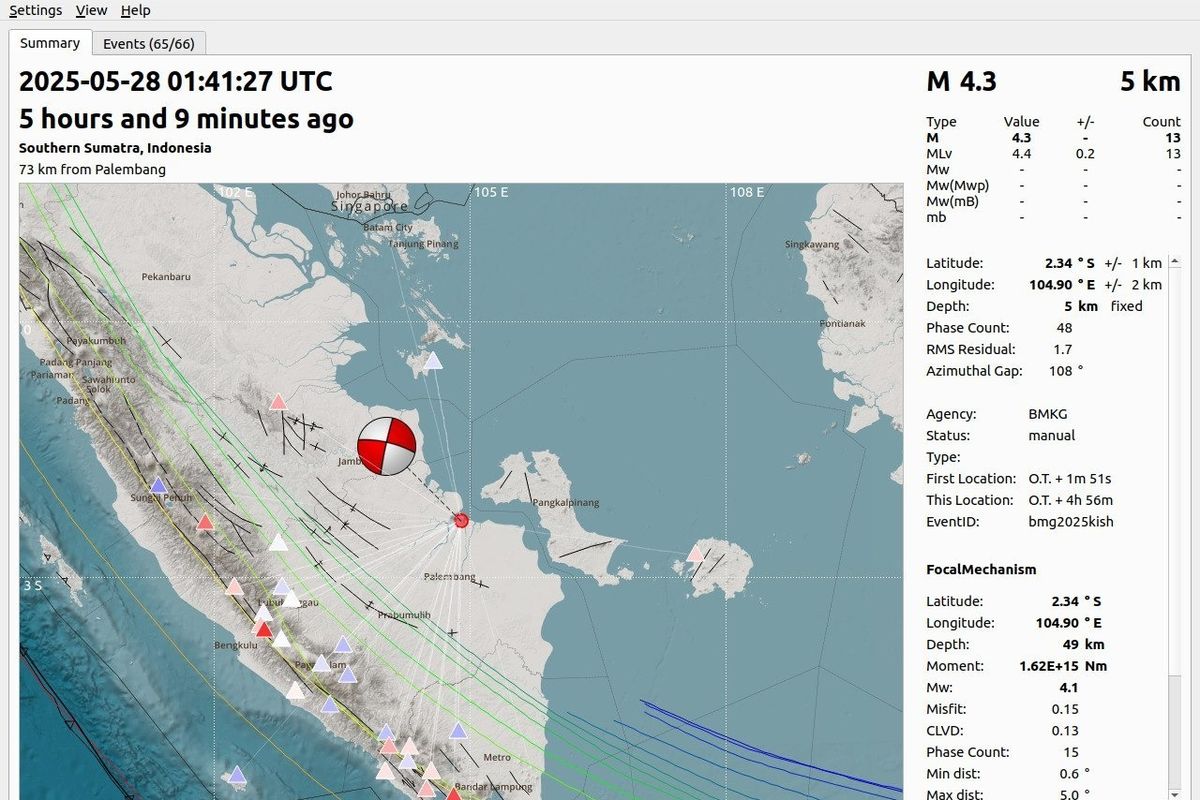Click the bright red station triangle near Bengkulu
The width and height of the screenshot is (1200, 800).
[x=263, y=629]
